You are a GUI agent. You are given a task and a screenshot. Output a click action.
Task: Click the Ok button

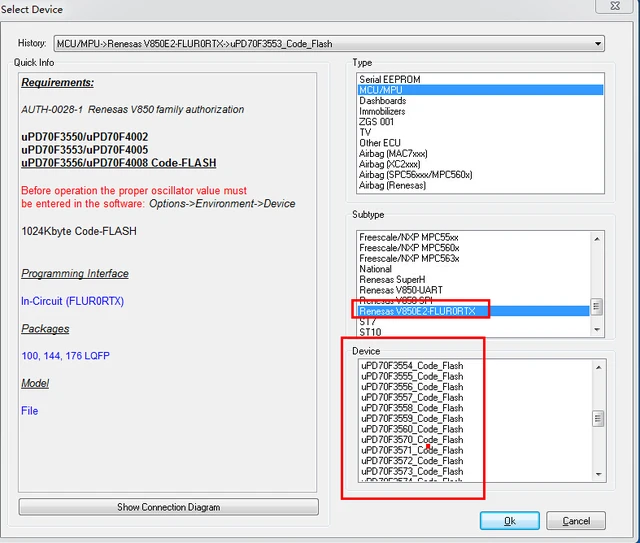click(509, 521)
